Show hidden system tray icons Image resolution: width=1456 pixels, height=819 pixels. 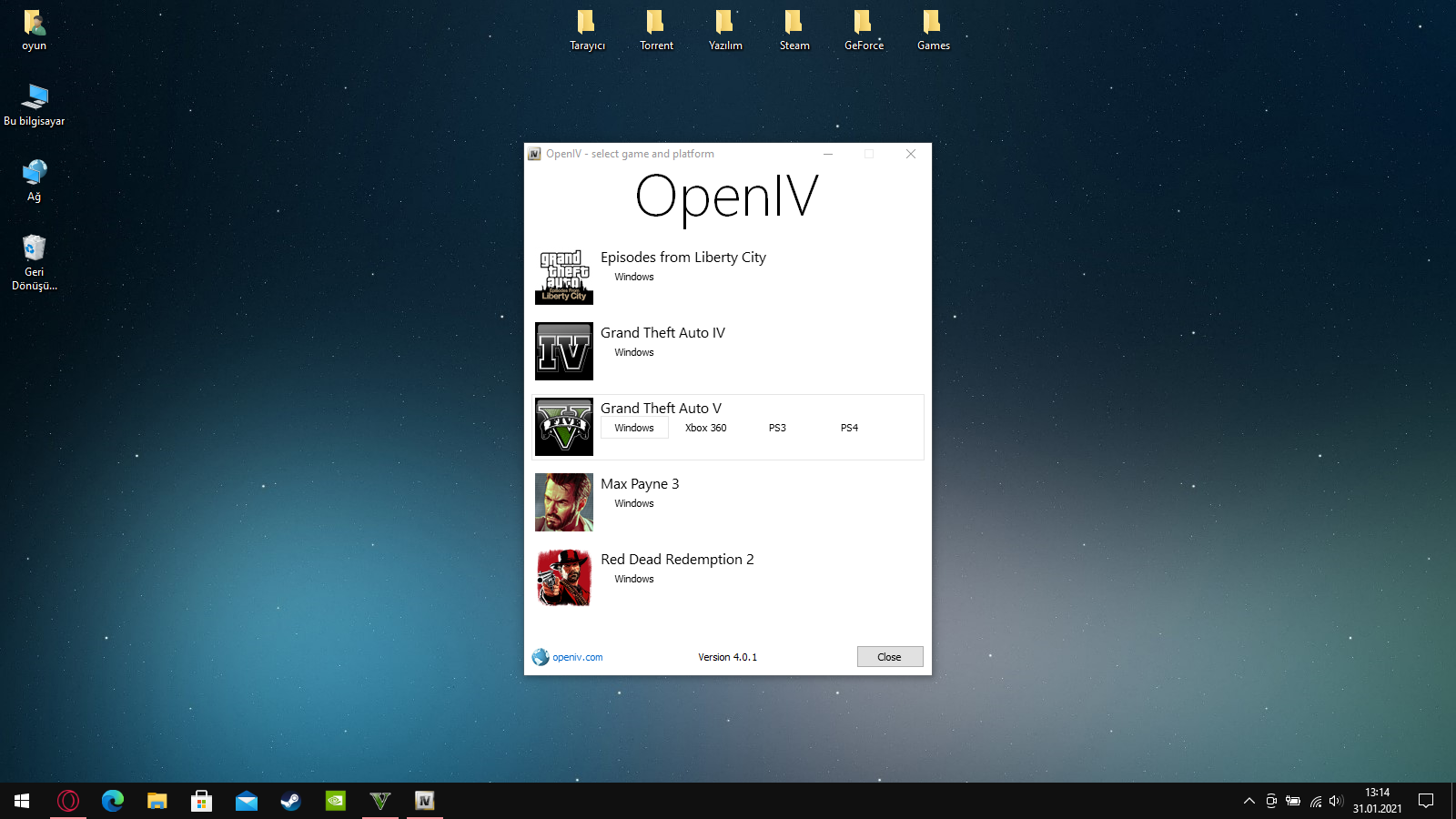(1249, 801)
